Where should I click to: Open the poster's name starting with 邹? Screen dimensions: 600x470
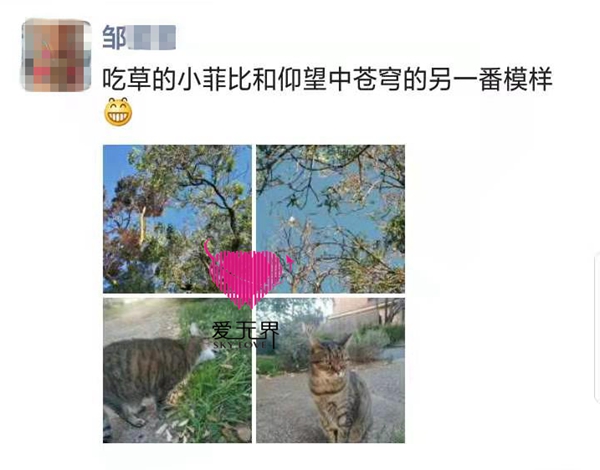(x=139, y=38)
